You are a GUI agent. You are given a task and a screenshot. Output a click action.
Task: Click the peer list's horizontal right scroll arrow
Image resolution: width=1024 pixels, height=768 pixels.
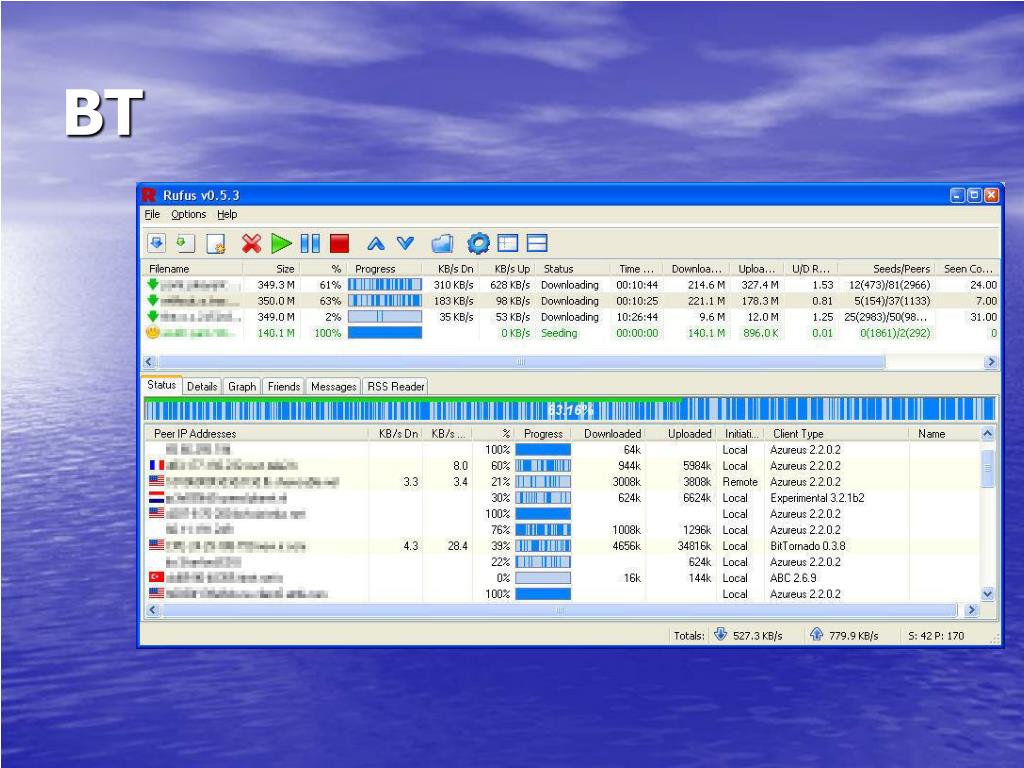(972, 610)
